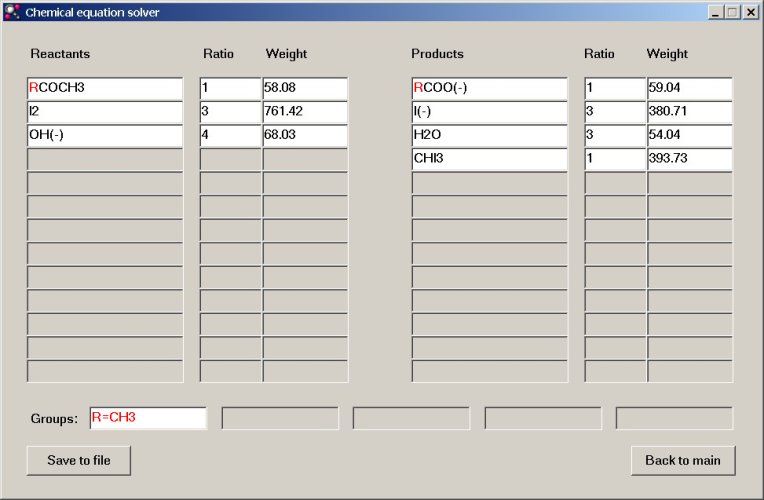
Task: Select ratio field of H2O row
Action: click(615, 135)
